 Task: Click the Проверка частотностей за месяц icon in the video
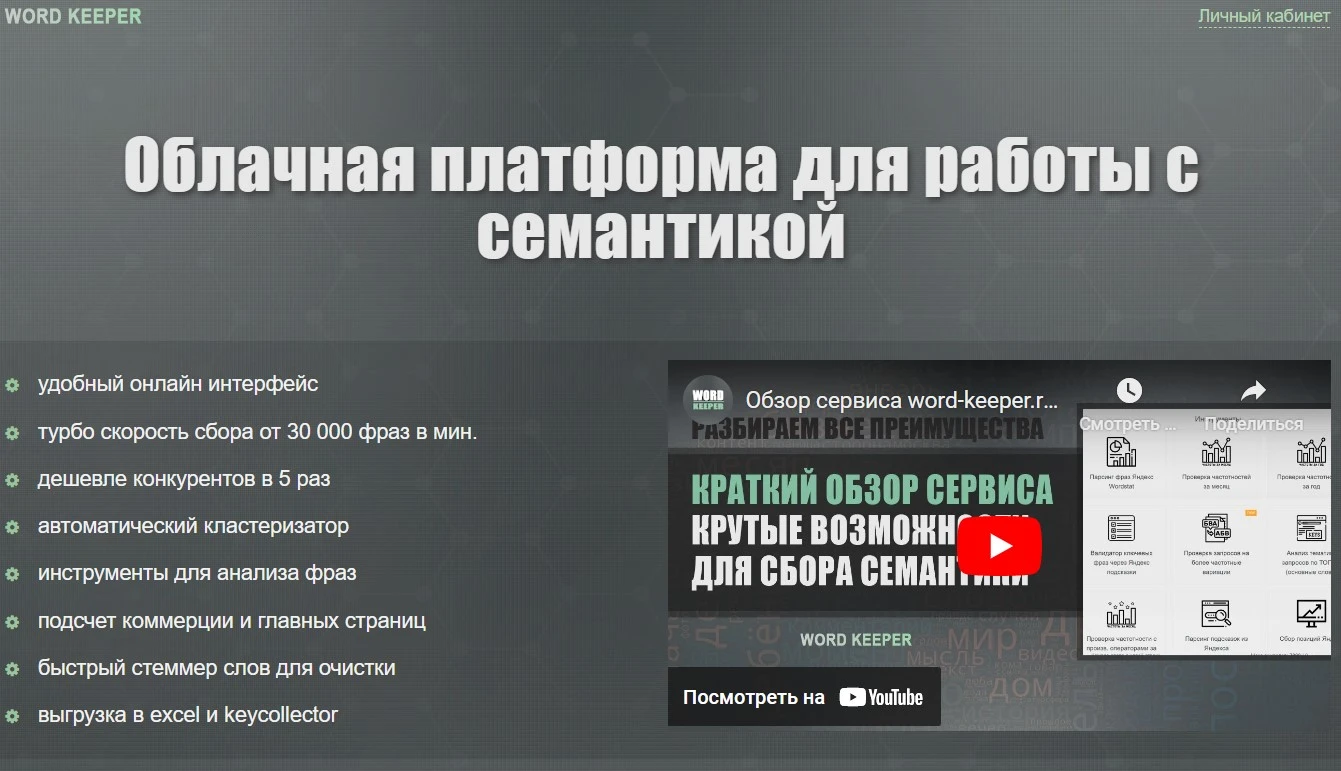[x=1216, y=452]
